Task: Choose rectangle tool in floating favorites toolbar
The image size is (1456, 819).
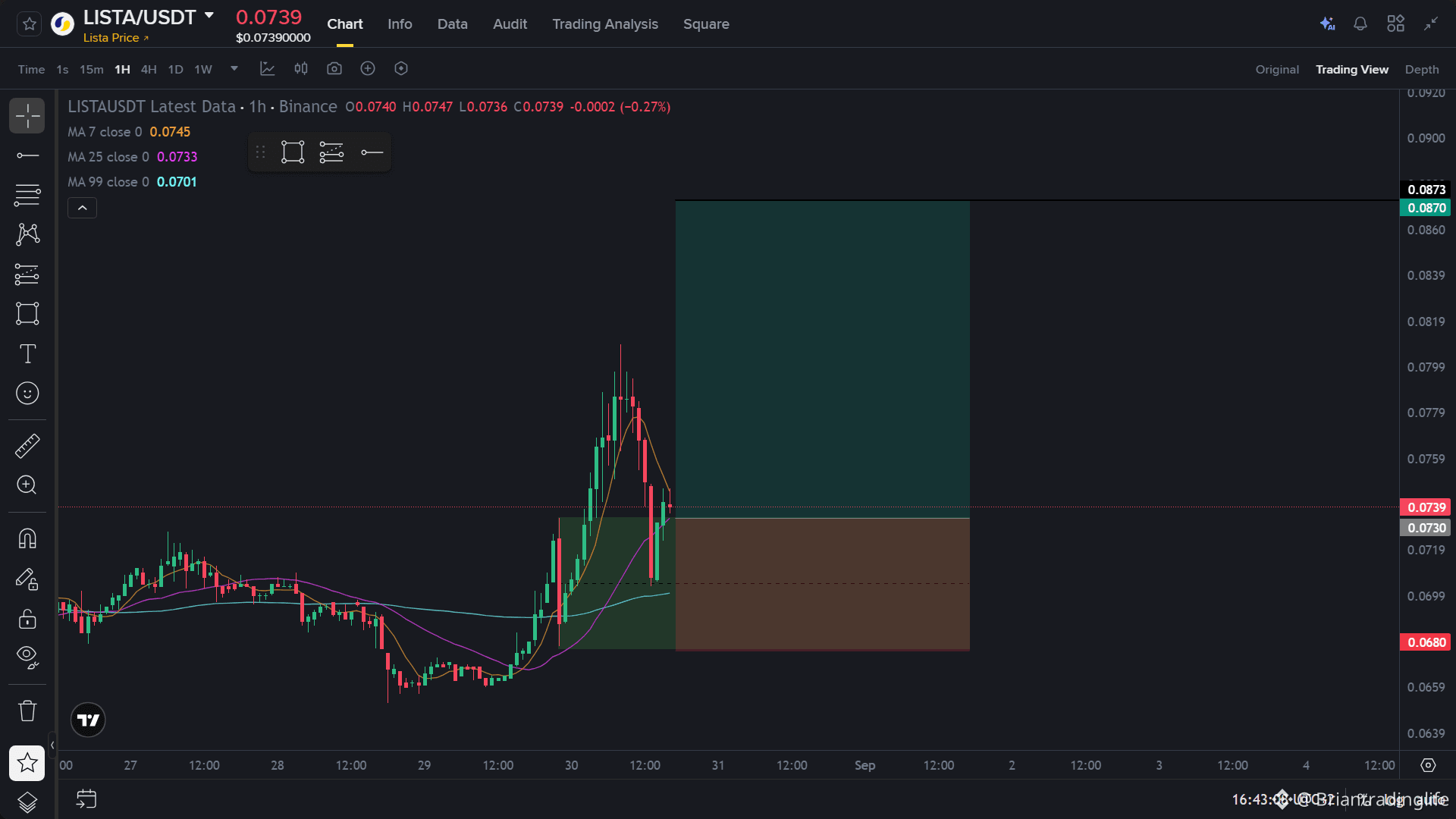Action: pyautogui.click(x=293, y=152)
